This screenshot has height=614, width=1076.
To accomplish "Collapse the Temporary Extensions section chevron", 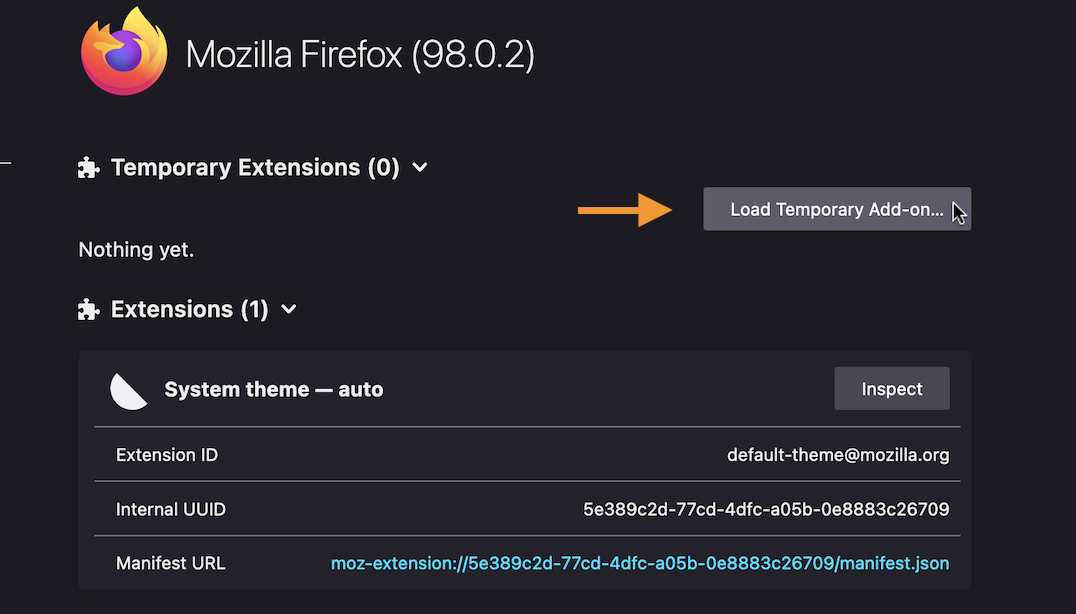I will click(420, 167).
